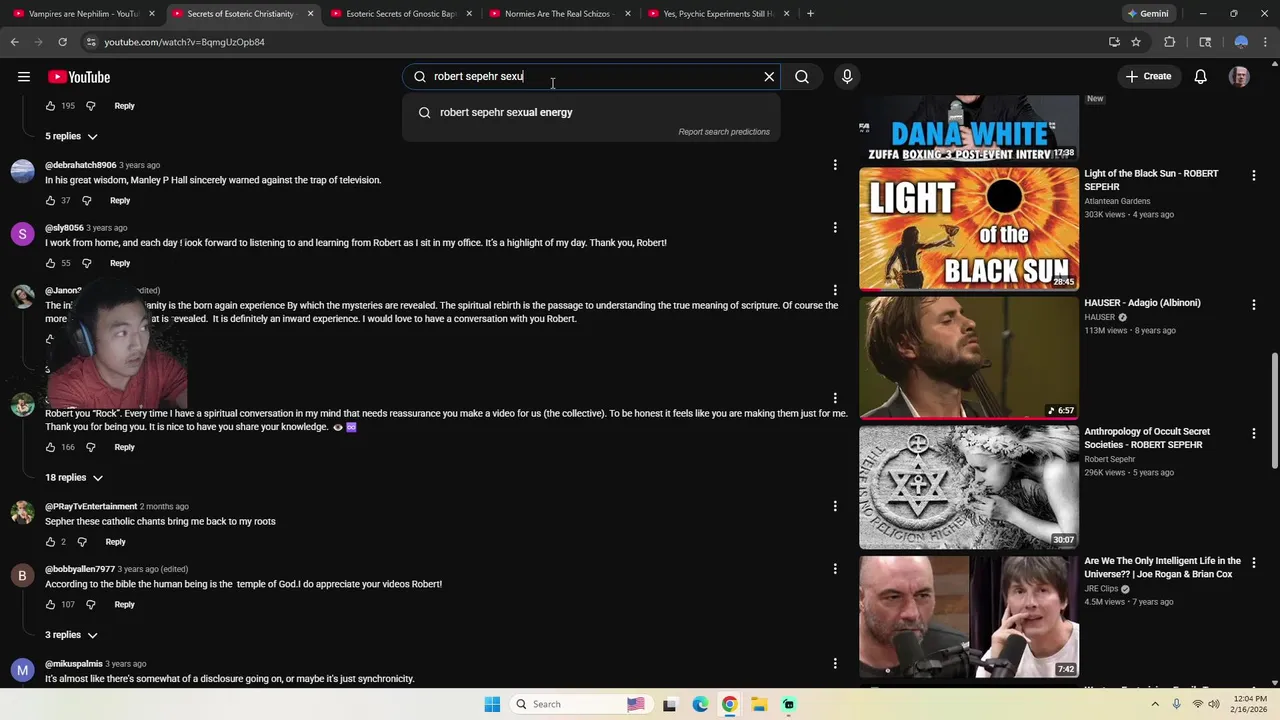Expand the 18 replies thread
This screenshot has height=720, width=1280.
point(74,478)
